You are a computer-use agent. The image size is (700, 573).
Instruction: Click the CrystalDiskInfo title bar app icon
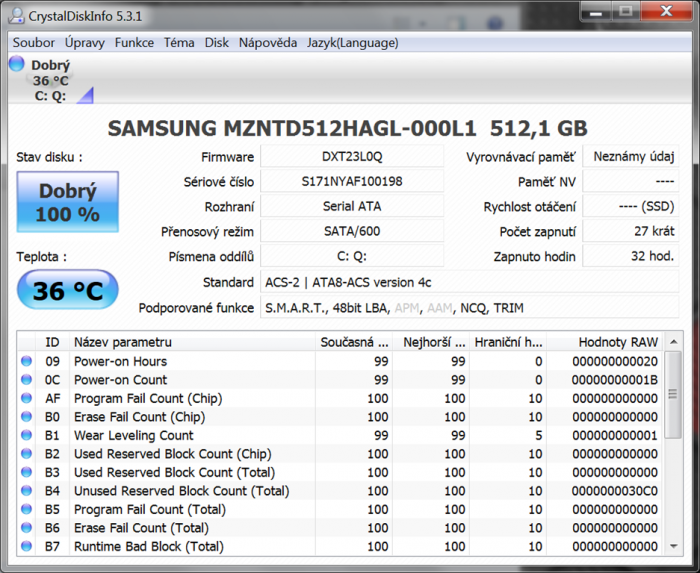coord(16,16)
